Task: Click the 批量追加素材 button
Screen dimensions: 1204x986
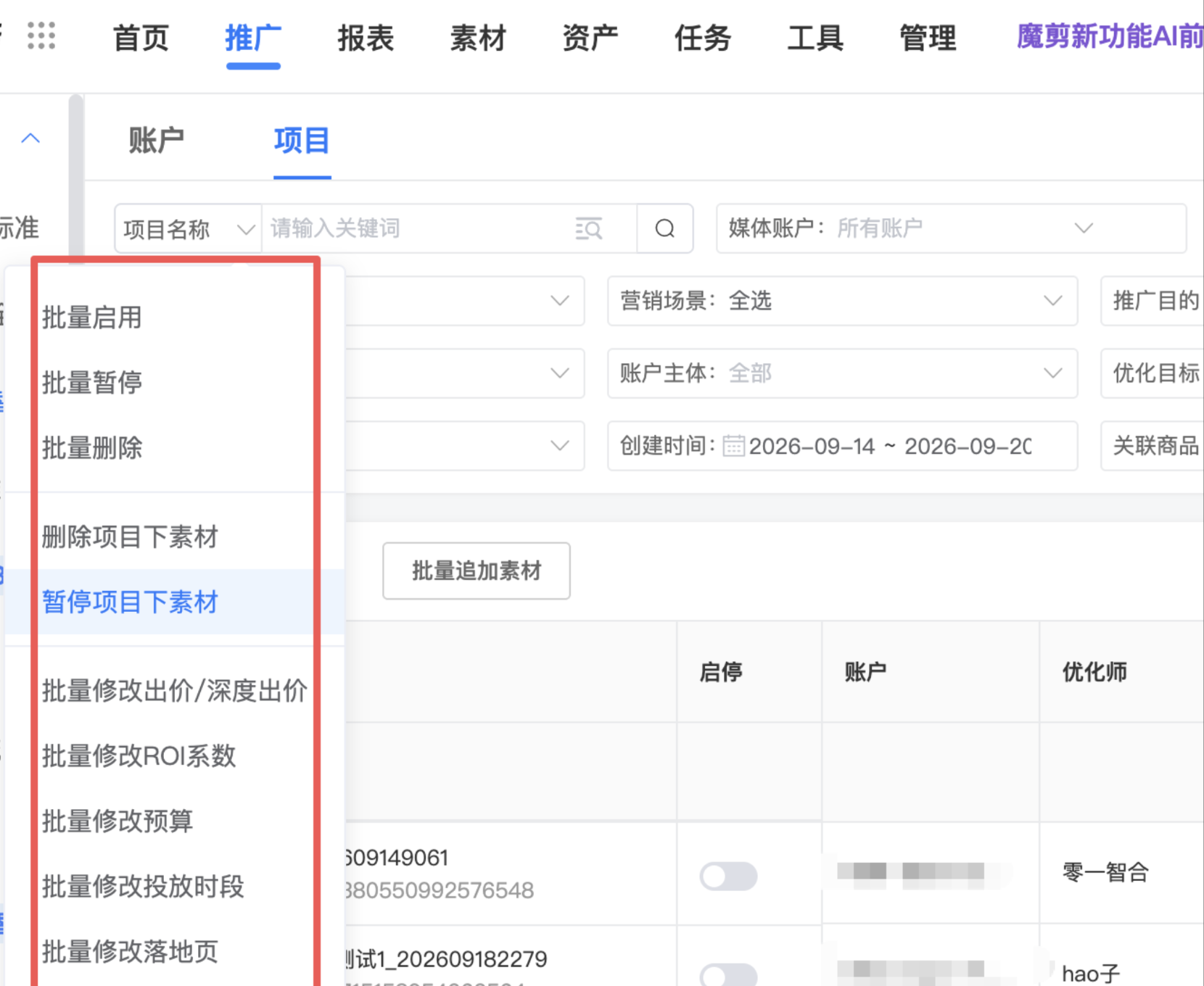Action: tap(477, 571)
